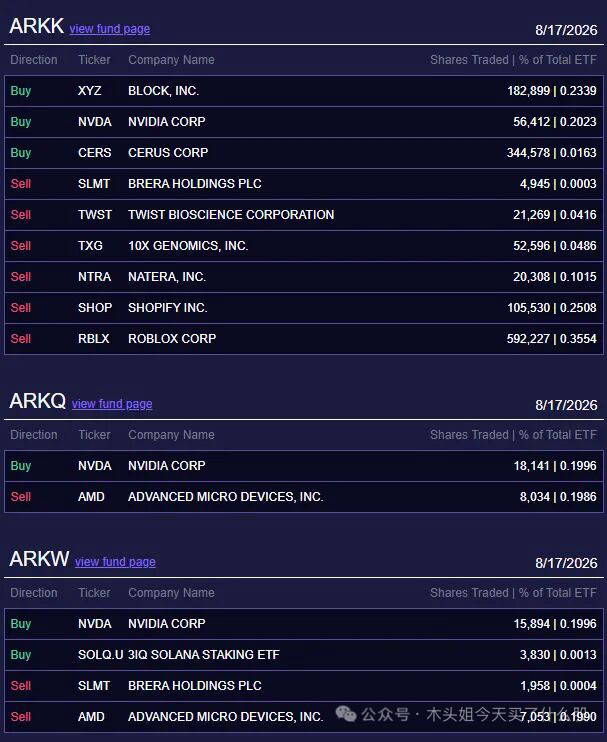The width and height of the screenshot is (607, 742).
Task: Open the ARKQ view fund page link
Action: pos(112,404)
